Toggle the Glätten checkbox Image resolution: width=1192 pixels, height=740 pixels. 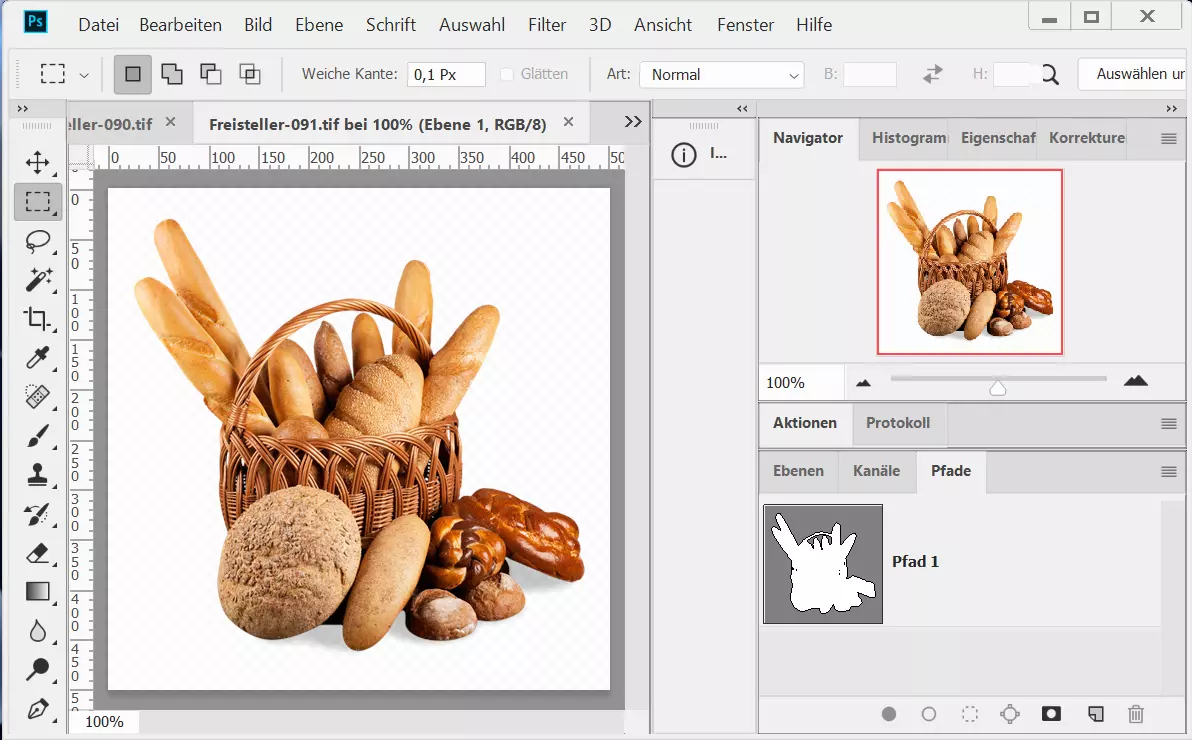507,74
